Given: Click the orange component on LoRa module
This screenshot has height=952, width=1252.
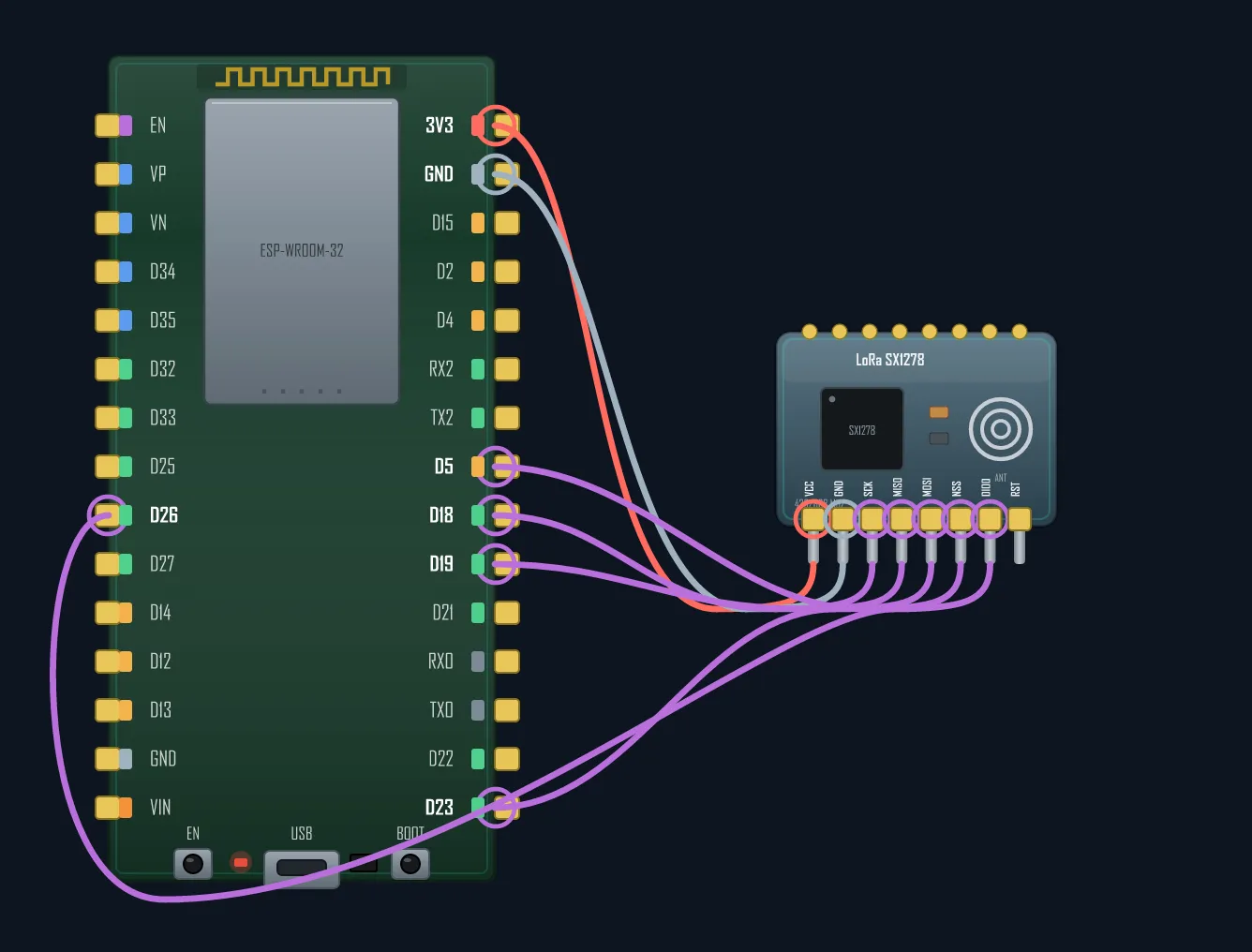Looking at the screenshot, I should [939, 412].
